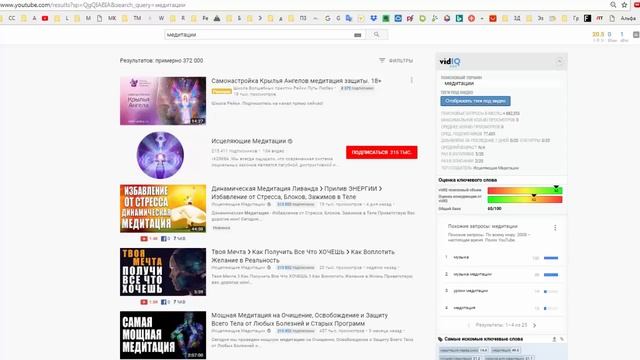Select similar query row 2 музыка медитации

pyautogui.click(x=502, y=274)
